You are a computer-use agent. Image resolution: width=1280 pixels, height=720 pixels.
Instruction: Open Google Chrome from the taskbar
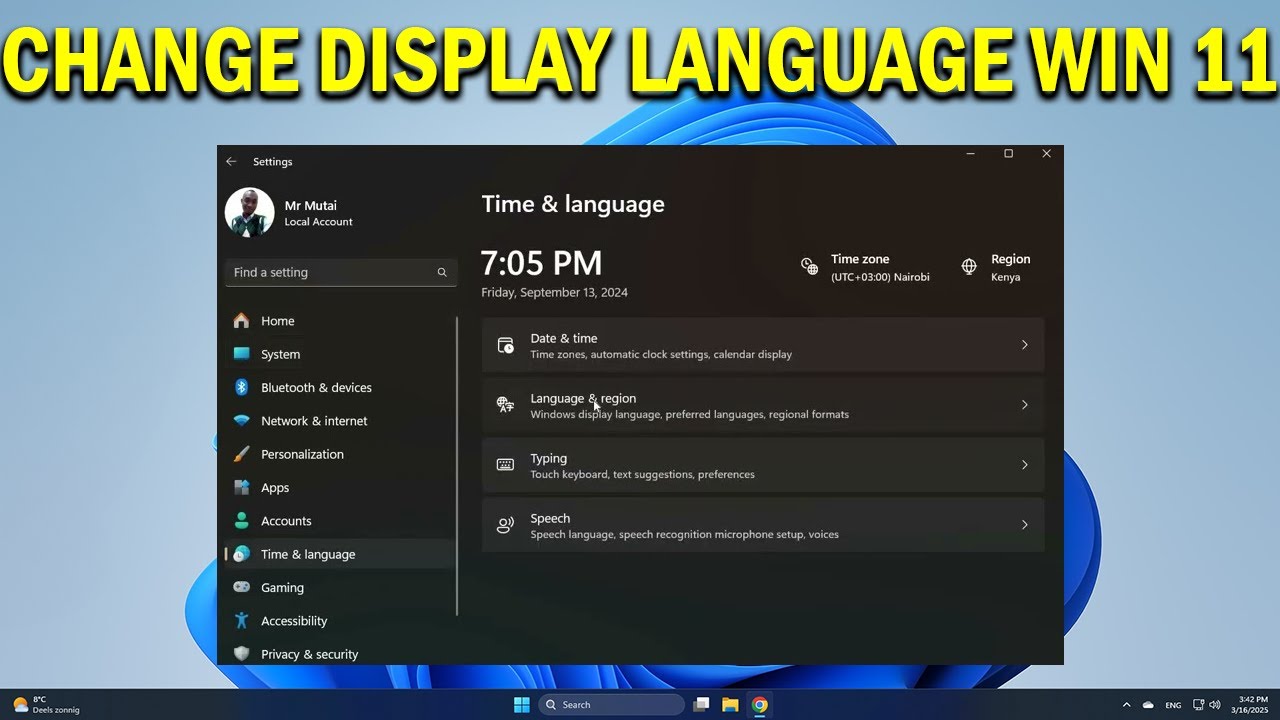[x=760, y=705]
